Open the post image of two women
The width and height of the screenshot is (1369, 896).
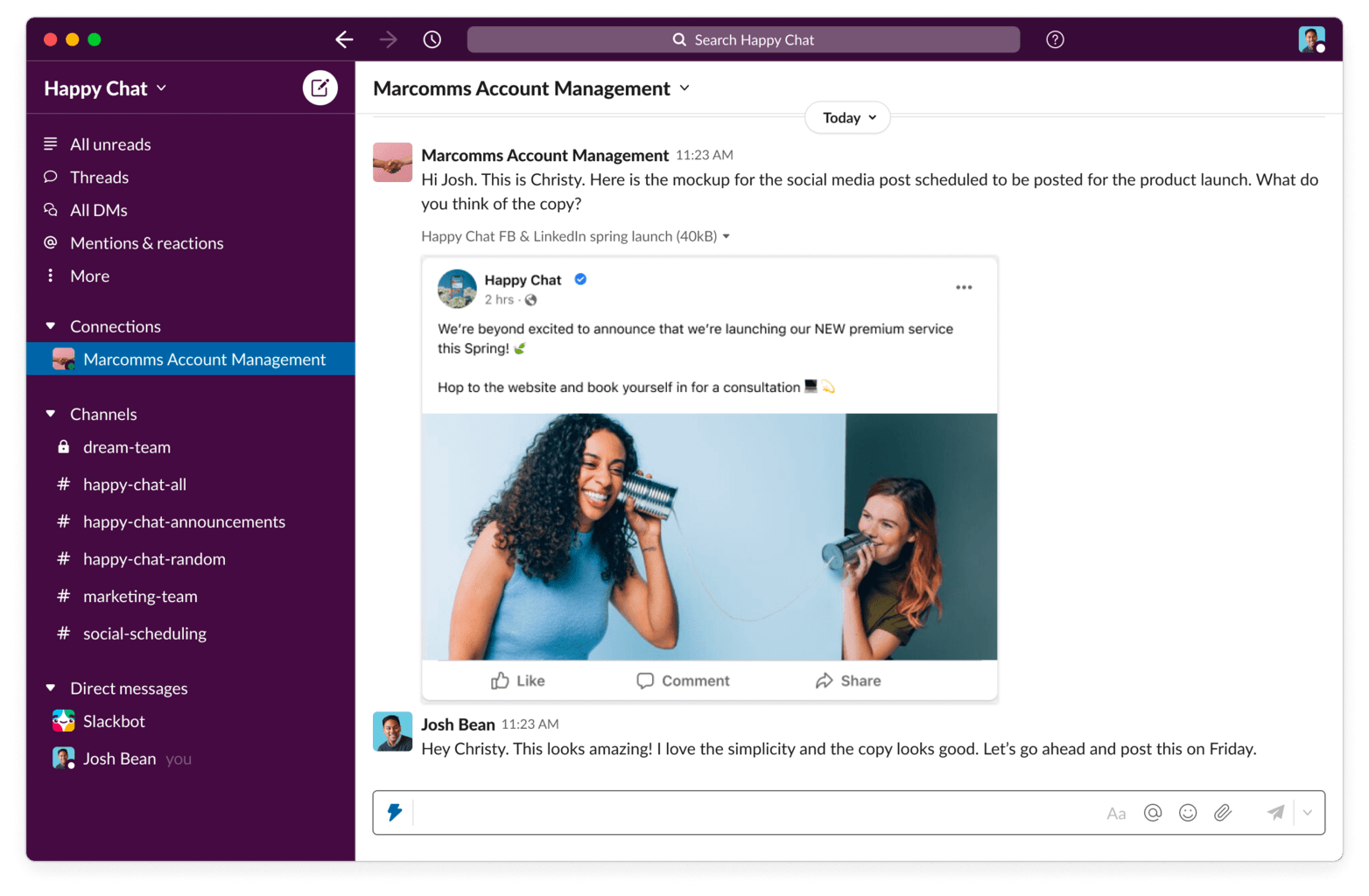[x=709, y=536]
